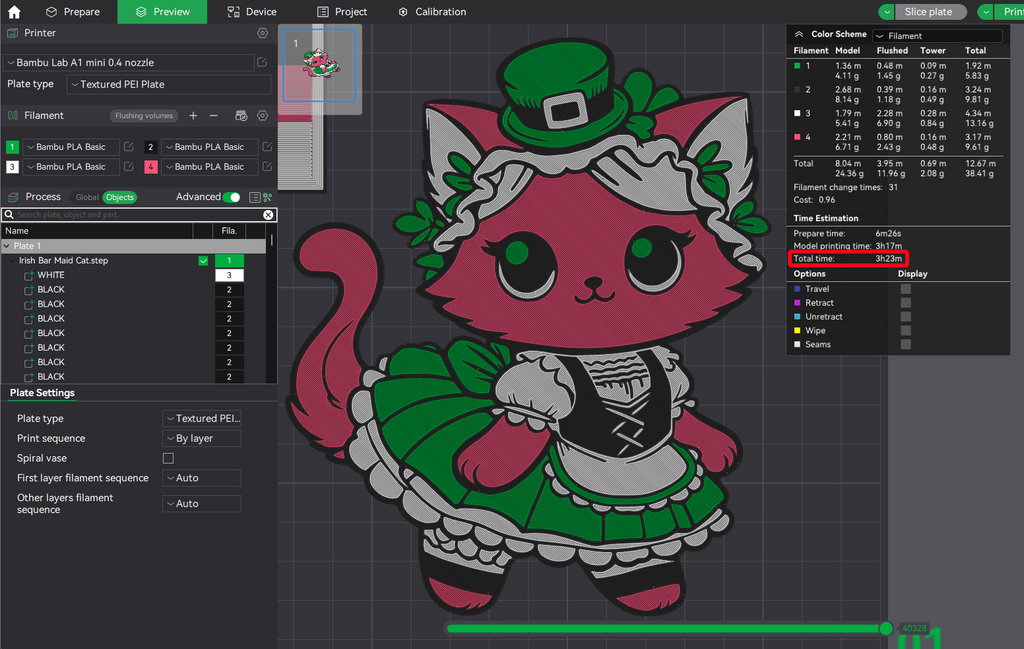Open Plate Settings plate type dropdown

pyautogui.click(x=202, y=419)
